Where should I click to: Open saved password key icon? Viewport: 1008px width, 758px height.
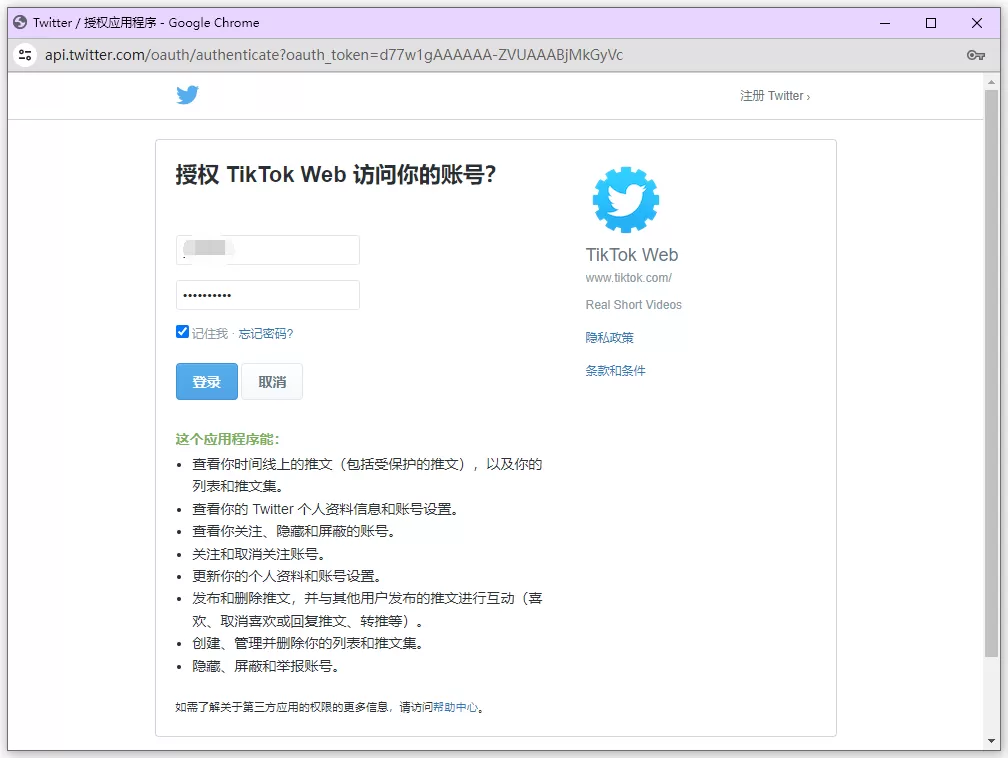[975, 55]
